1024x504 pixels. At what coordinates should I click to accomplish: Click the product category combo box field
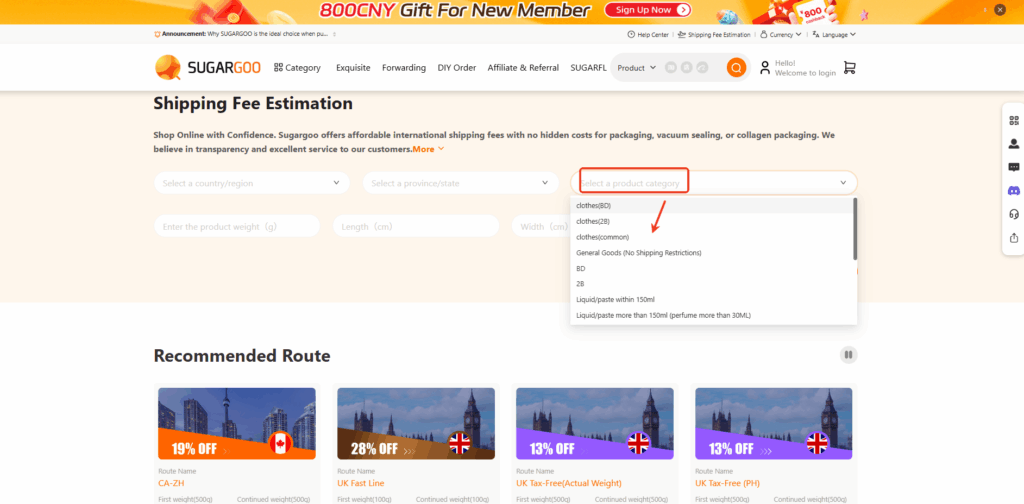click(x=714, y=183)
